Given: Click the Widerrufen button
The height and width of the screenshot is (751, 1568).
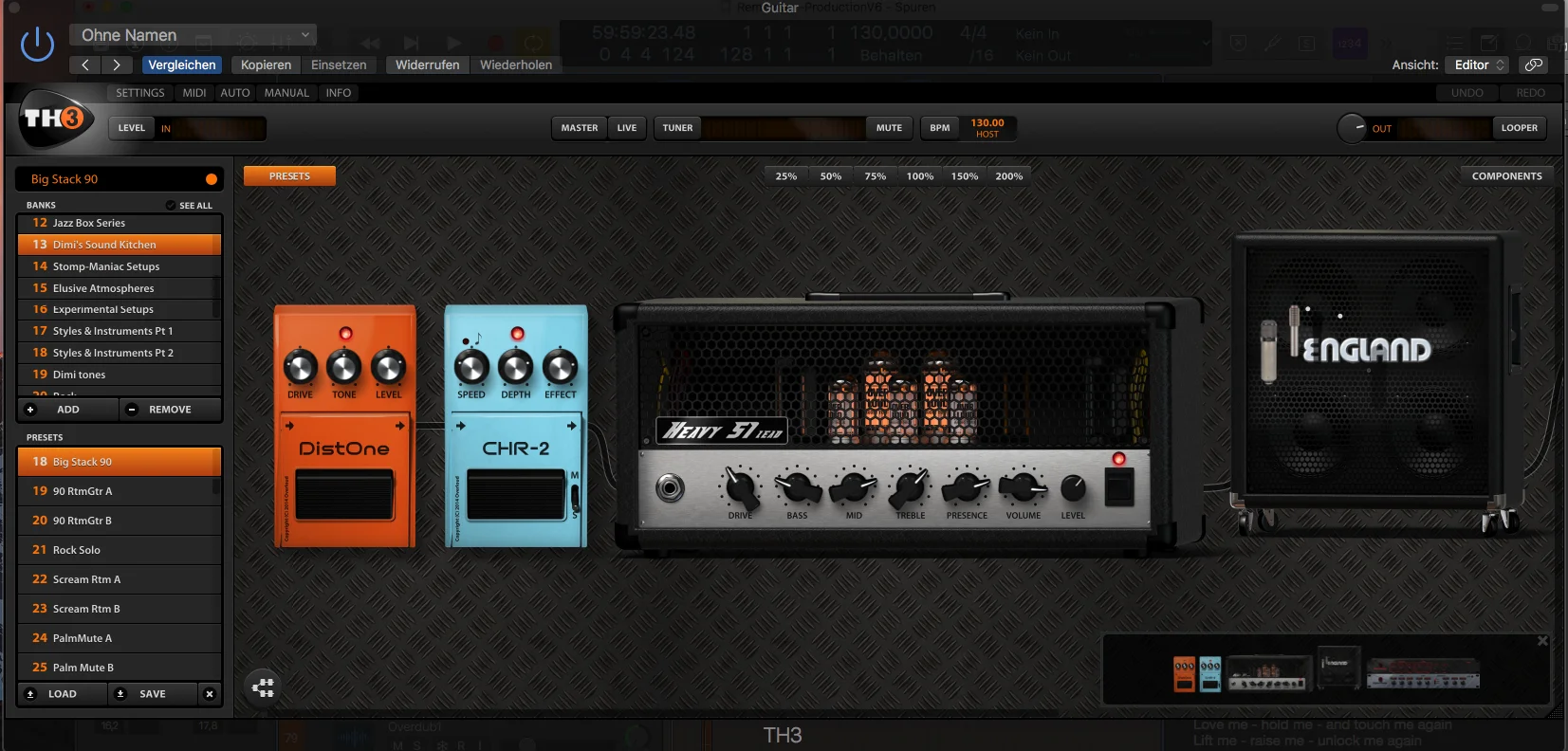Looking at the screenshot, I should (427, 64).
